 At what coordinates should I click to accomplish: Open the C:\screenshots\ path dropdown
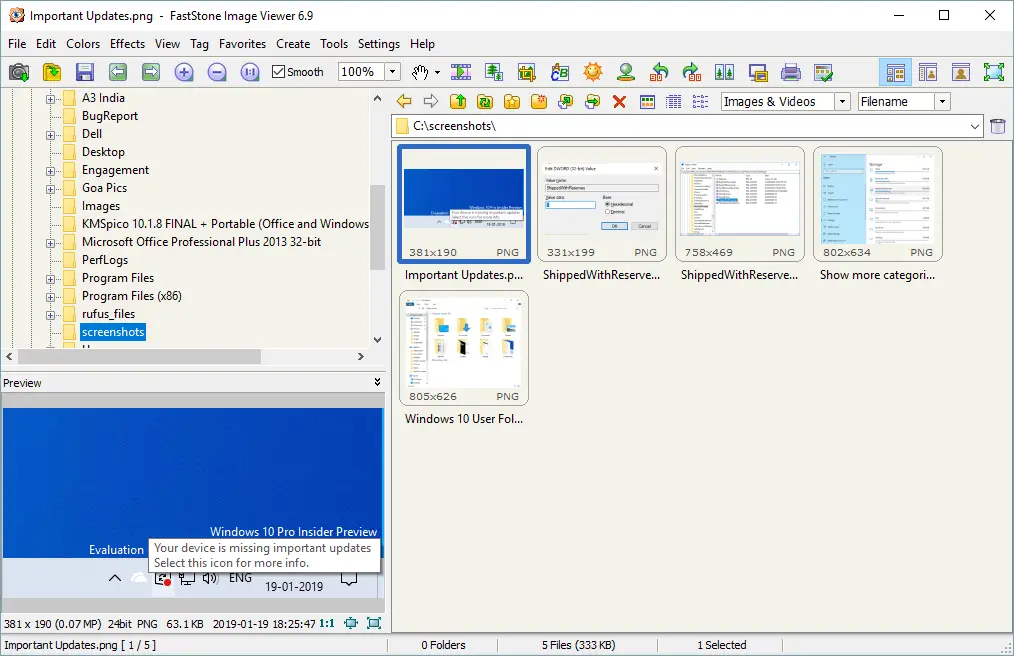click(975, 126)
